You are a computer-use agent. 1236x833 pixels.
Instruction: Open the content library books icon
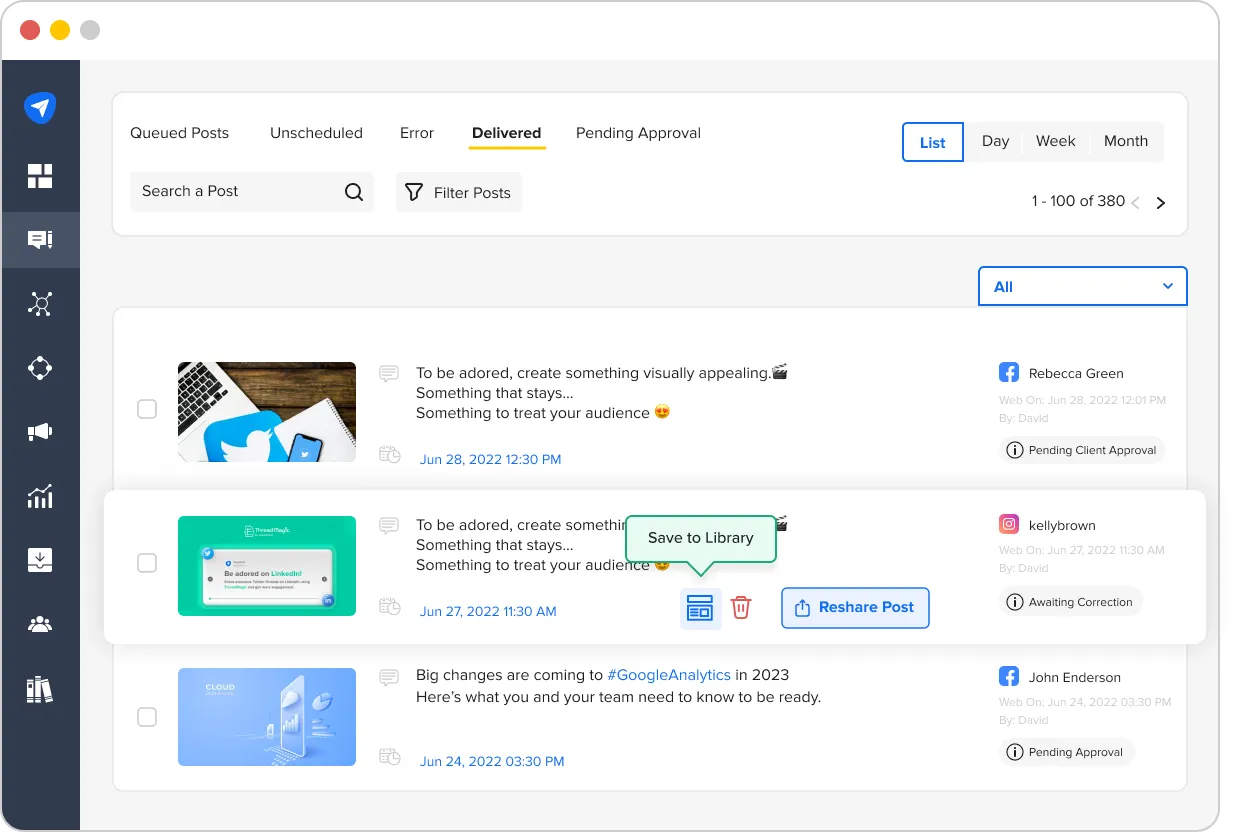[40, 690]
